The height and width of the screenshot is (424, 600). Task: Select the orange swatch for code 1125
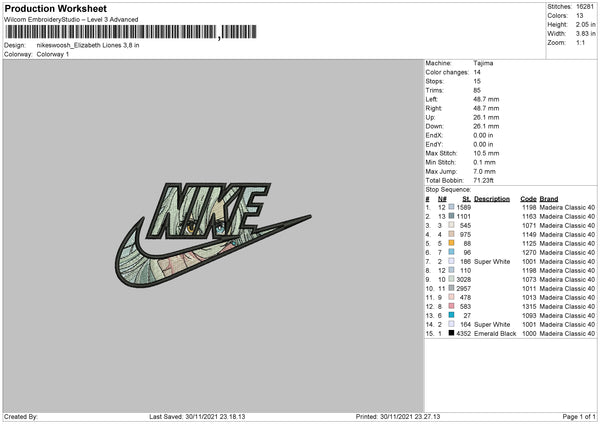[452, 243]
